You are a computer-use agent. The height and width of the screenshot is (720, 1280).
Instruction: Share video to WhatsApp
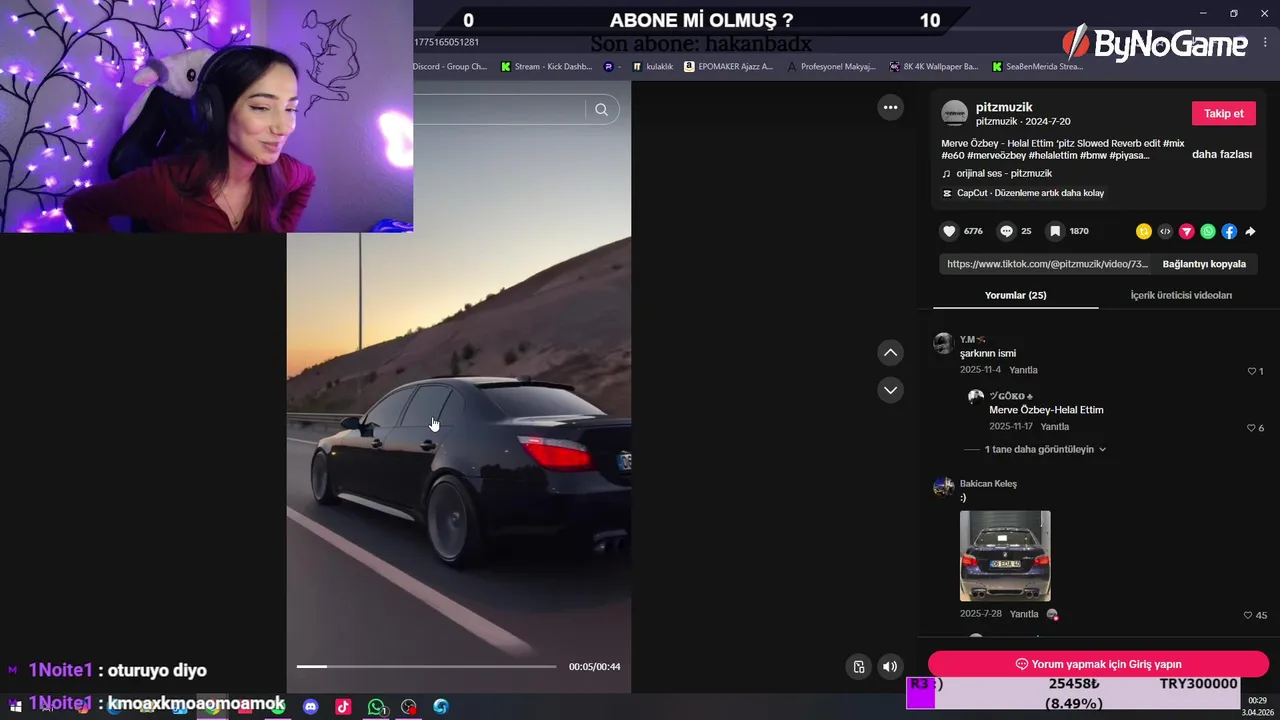(x=1208, y=231)
